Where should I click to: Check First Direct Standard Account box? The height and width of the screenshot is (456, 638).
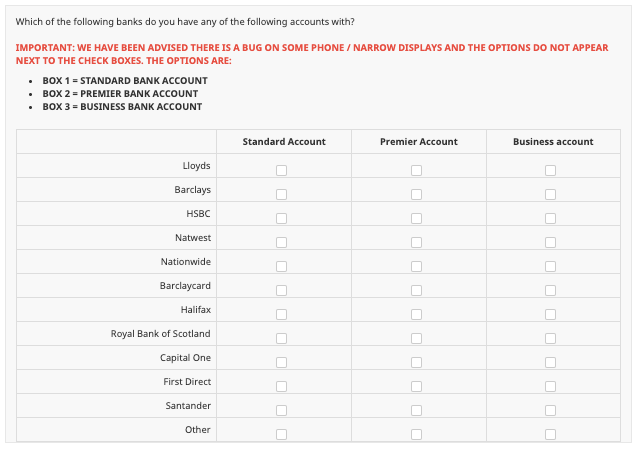[282, 386]
